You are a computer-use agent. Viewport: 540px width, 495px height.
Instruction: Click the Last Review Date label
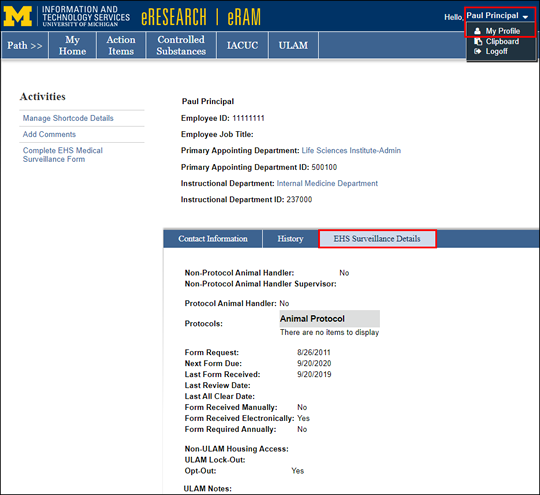[x=217, y=385]
